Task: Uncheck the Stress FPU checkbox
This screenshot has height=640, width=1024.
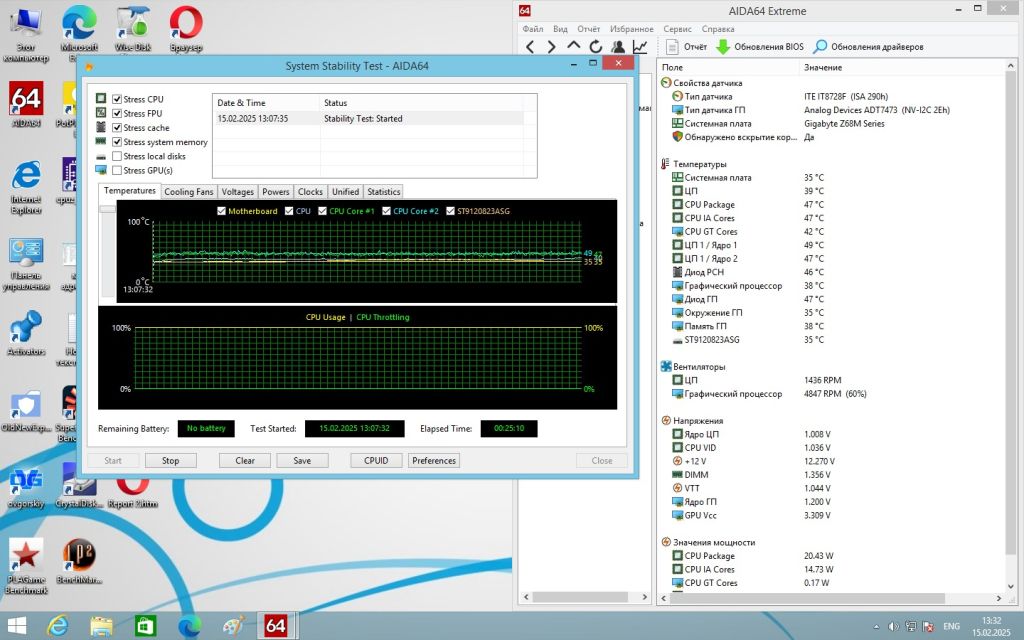Action: [x=117, y=114]
